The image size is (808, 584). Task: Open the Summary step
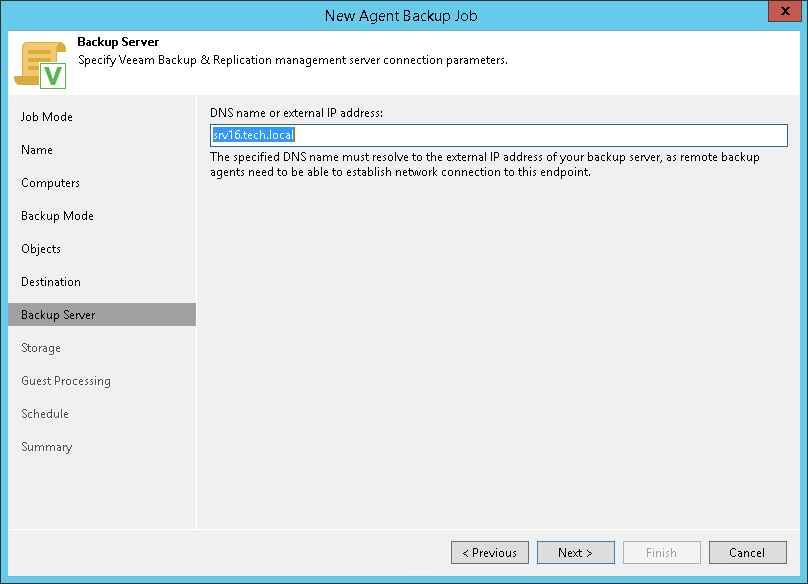pyautogui.click(x=47, y=447)
